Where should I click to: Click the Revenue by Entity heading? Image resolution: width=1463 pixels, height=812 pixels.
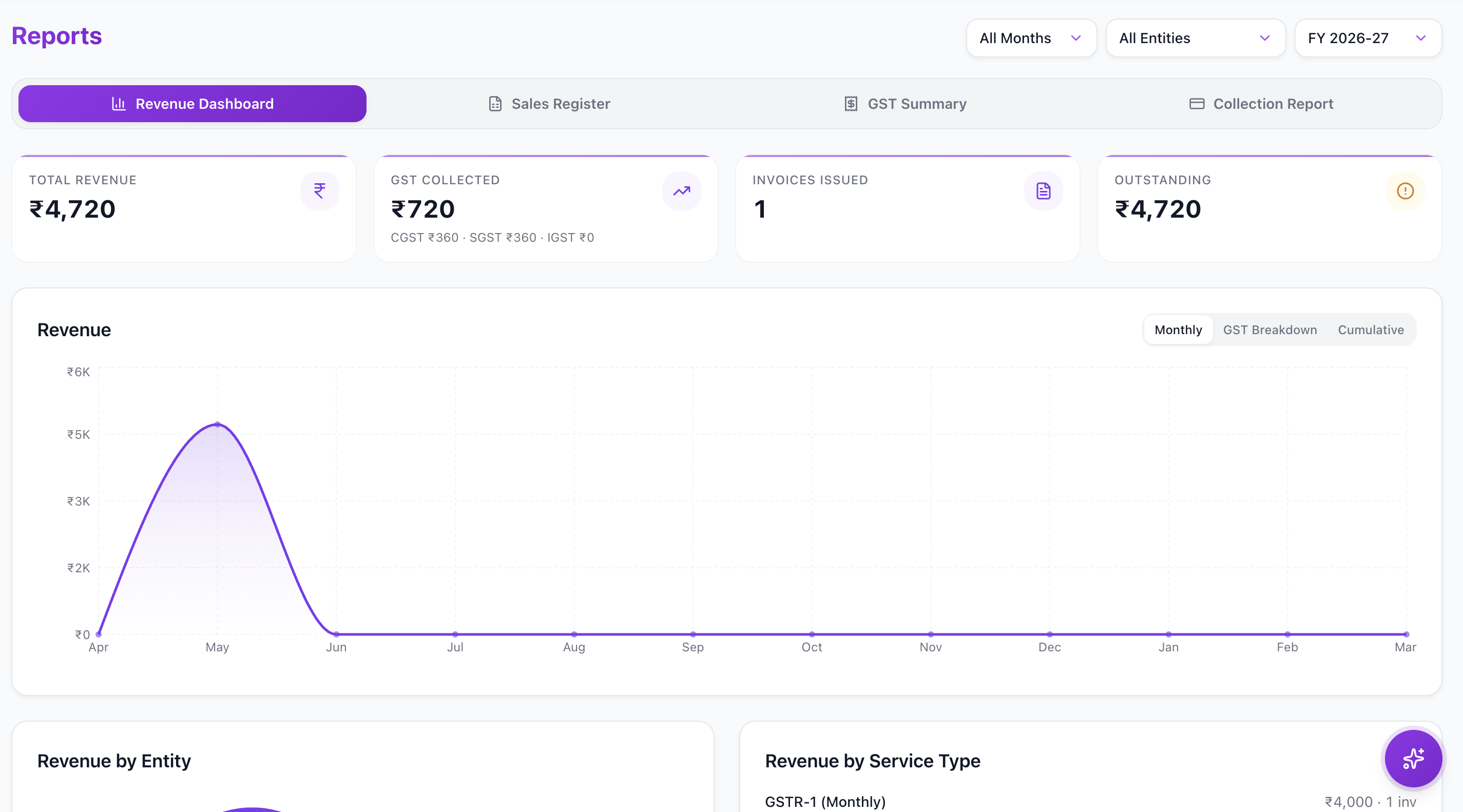(x=114, y=760)
